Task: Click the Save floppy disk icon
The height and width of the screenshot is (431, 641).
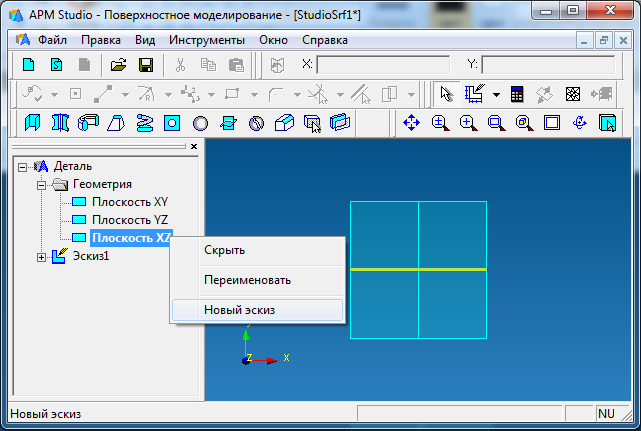Action: pos(146,65)
